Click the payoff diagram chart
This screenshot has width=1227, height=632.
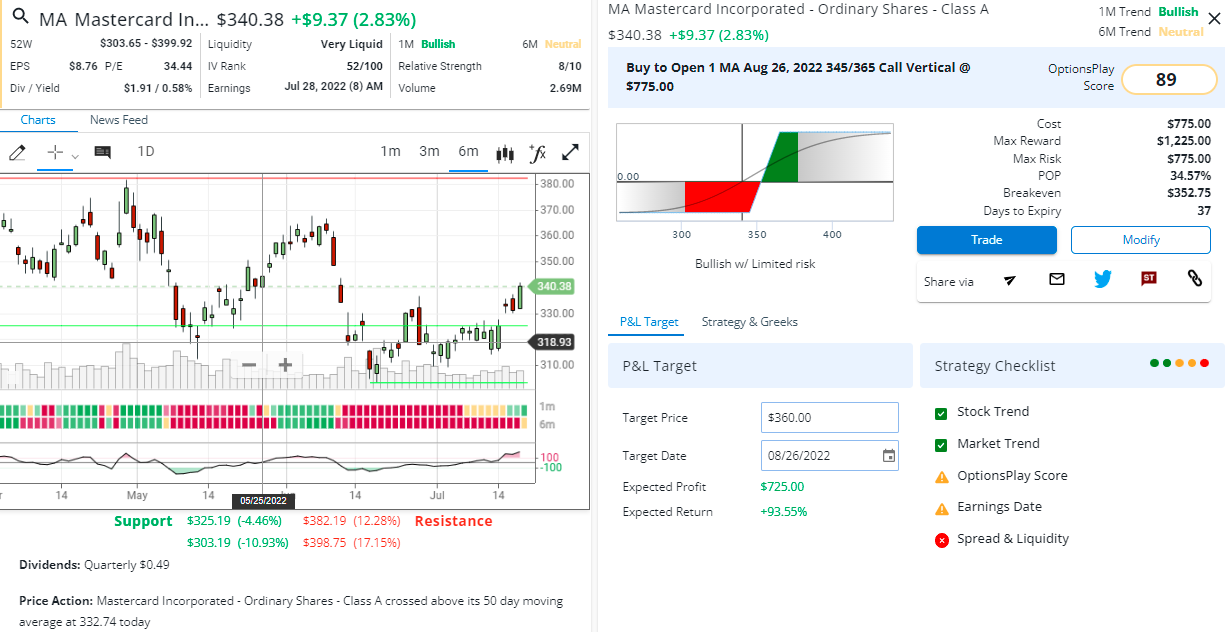755,172
